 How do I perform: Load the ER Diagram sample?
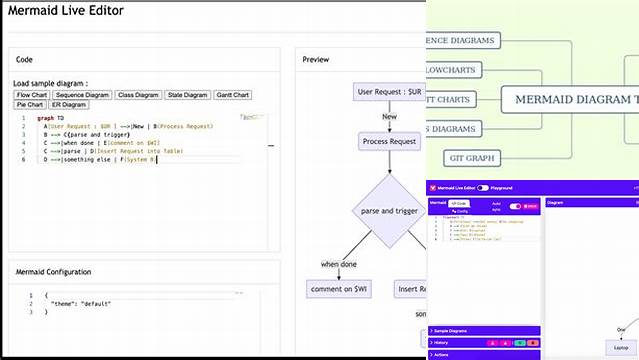[x=69, y=105]
